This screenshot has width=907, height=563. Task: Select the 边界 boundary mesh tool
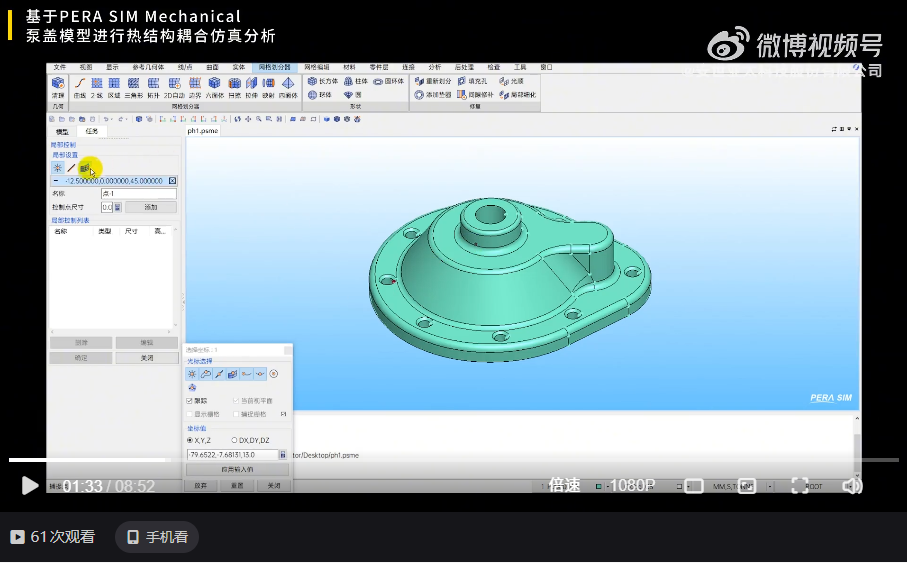click(195, 87)
